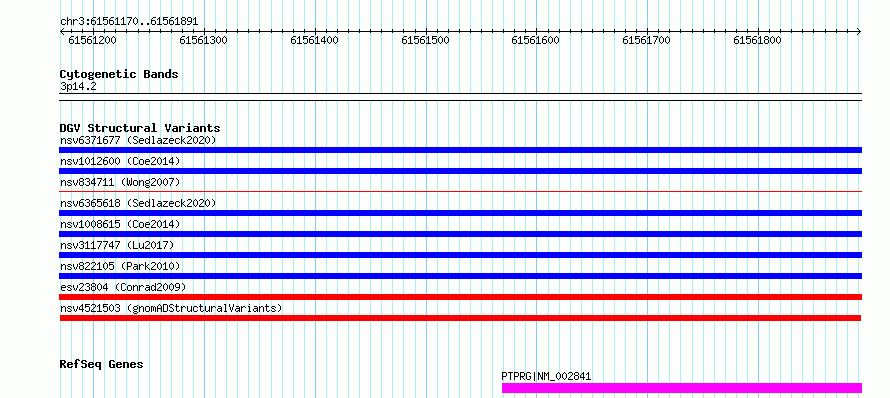Open the PTPRG|NM_002841 gene label
Screen dimensions: 890x398
(546, 376)
